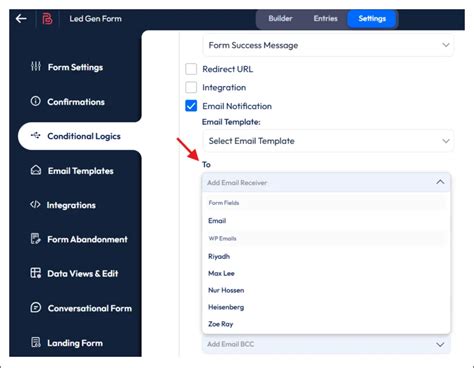Select the Settings tab

click(372, 19)
